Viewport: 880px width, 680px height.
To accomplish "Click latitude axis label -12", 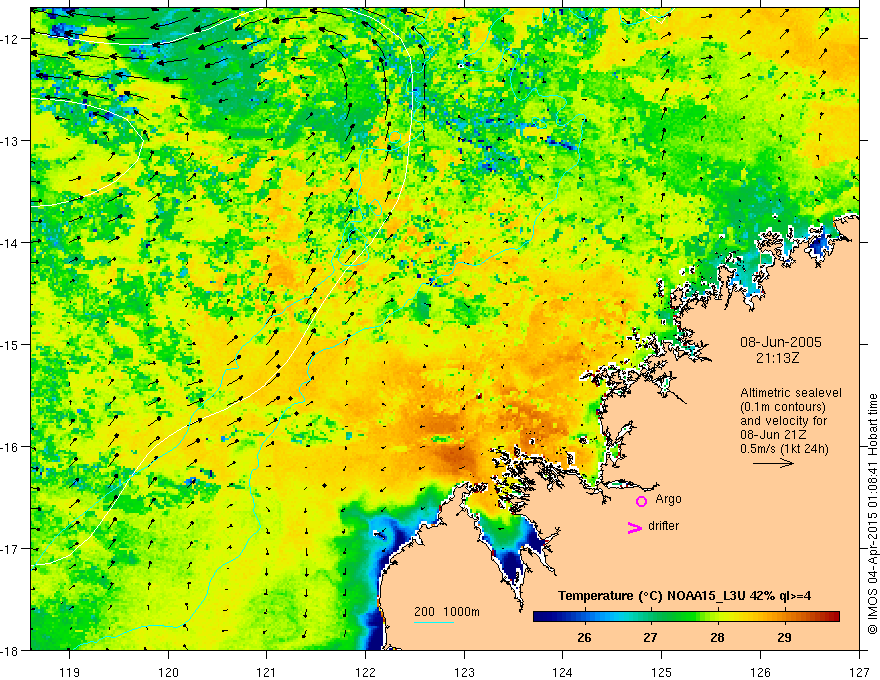I will (10, 39).
